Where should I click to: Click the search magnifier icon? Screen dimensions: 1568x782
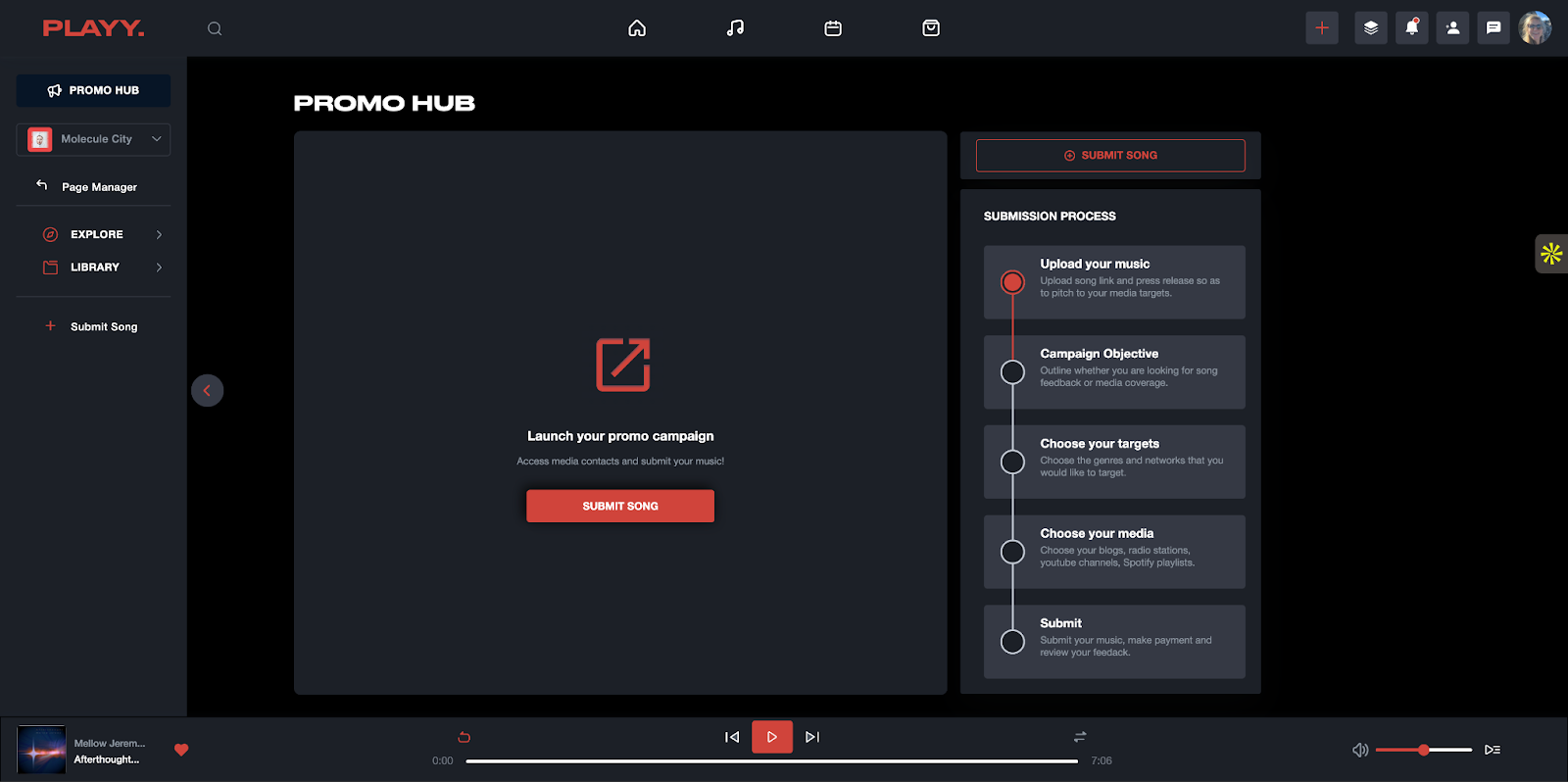[x=215, y=28]
